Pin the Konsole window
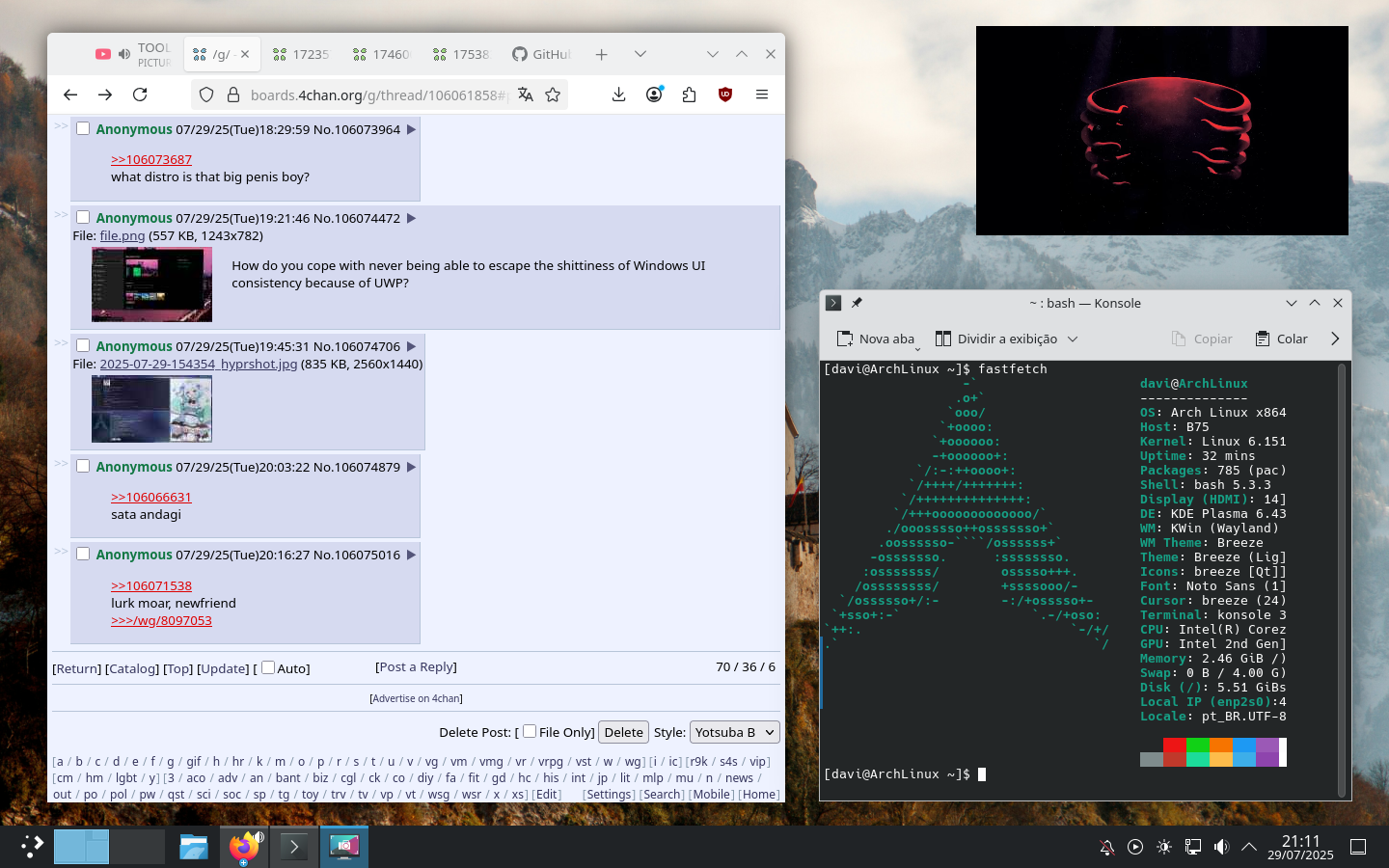 [x=857, y=303]
